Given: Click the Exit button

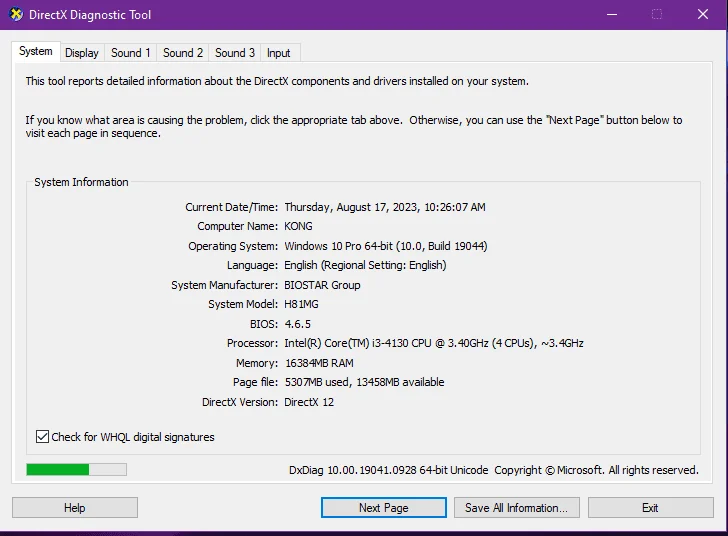Looking at the screenshot, I should pyautogui.click(x=650, y=508).
